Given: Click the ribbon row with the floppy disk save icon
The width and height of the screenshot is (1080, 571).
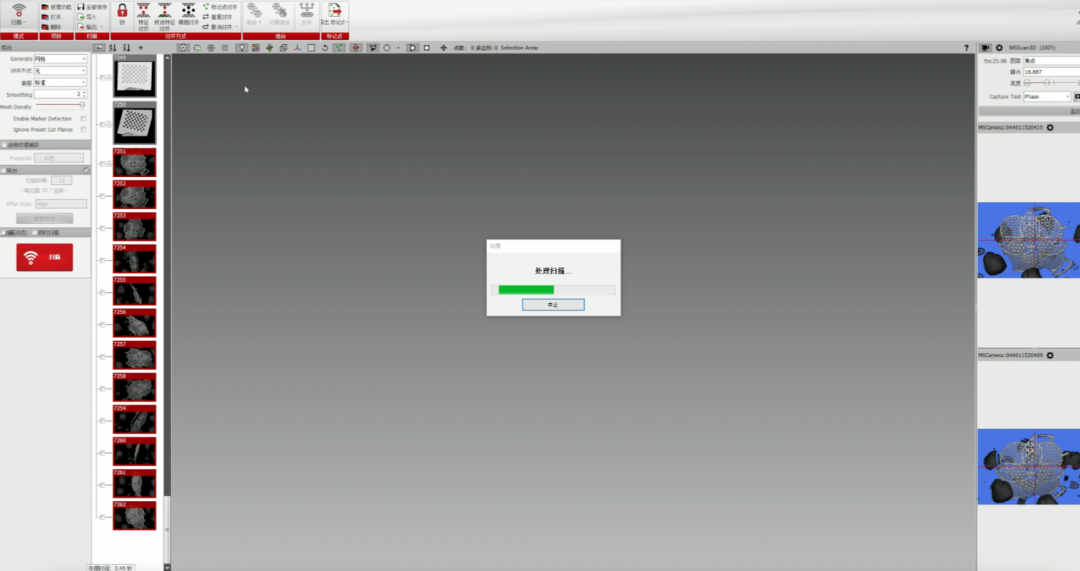Looking at the screenshot, I should tap(92, 7).
